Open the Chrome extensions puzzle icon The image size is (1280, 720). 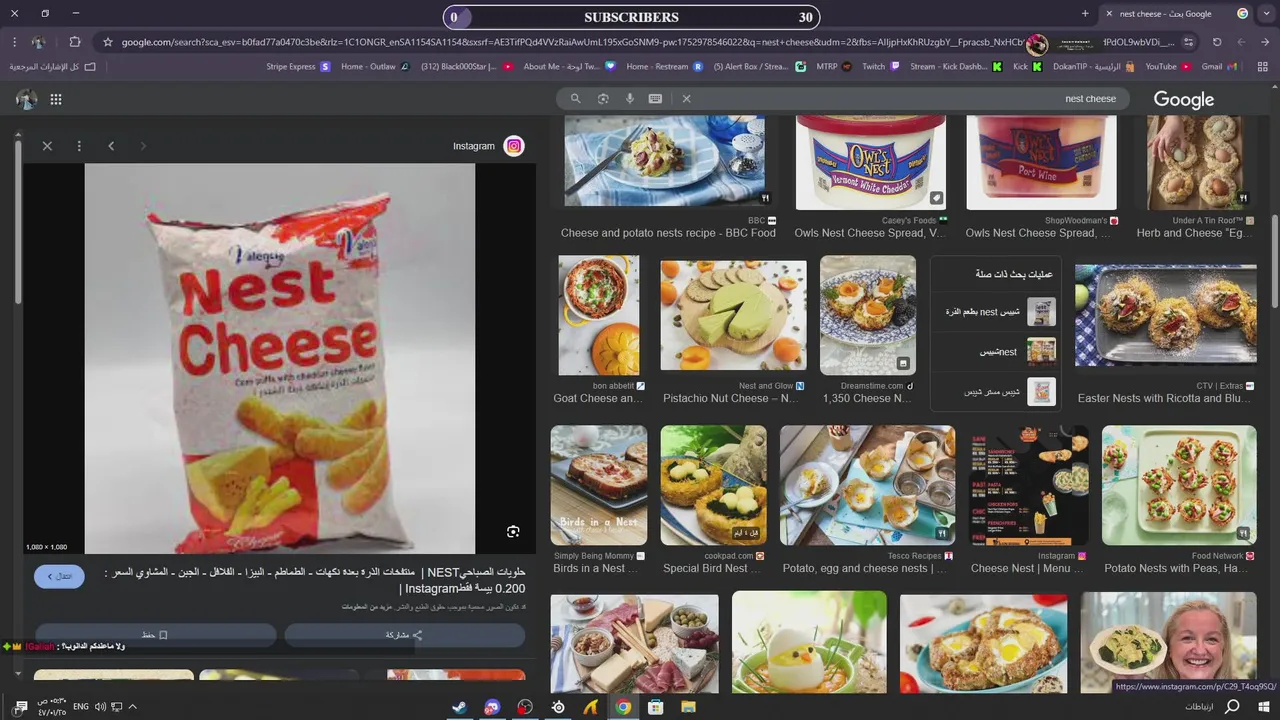(x=75, y=42)
